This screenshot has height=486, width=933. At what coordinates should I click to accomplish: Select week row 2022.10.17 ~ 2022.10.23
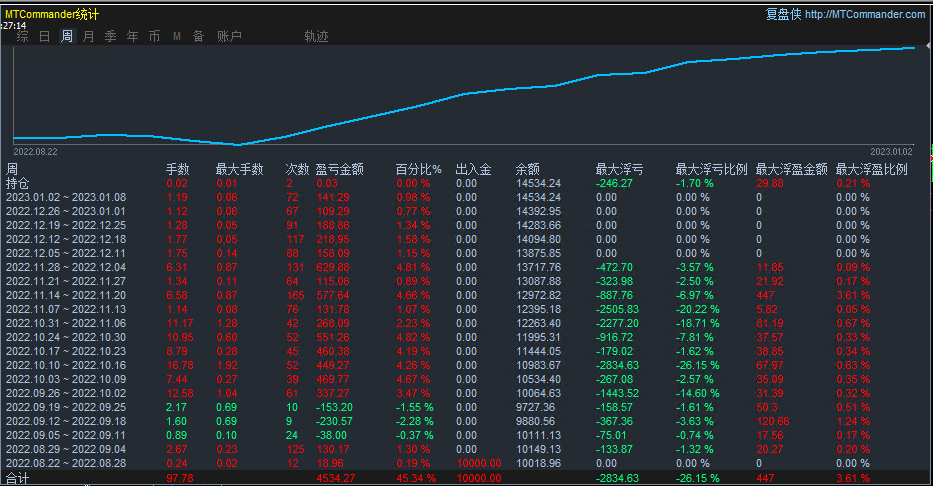pyautogui.click(x=466, y=351)
